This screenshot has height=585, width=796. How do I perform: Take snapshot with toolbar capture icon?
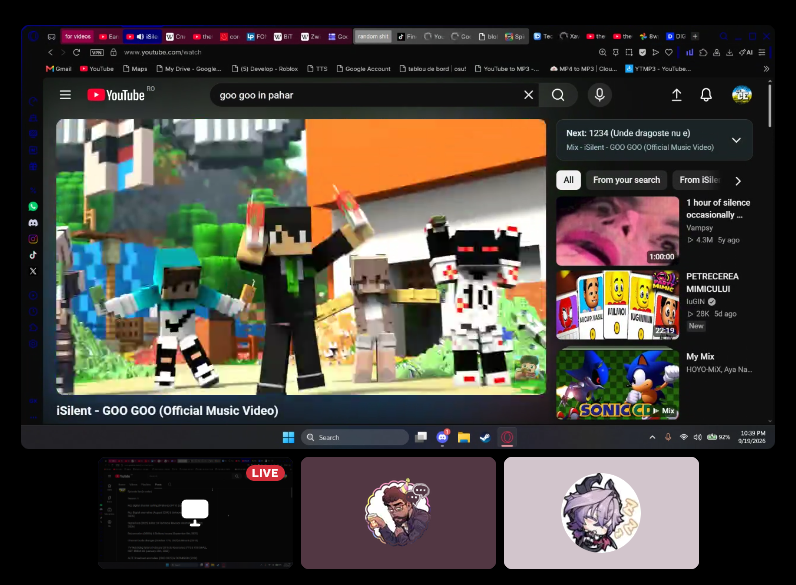point(629,52)
